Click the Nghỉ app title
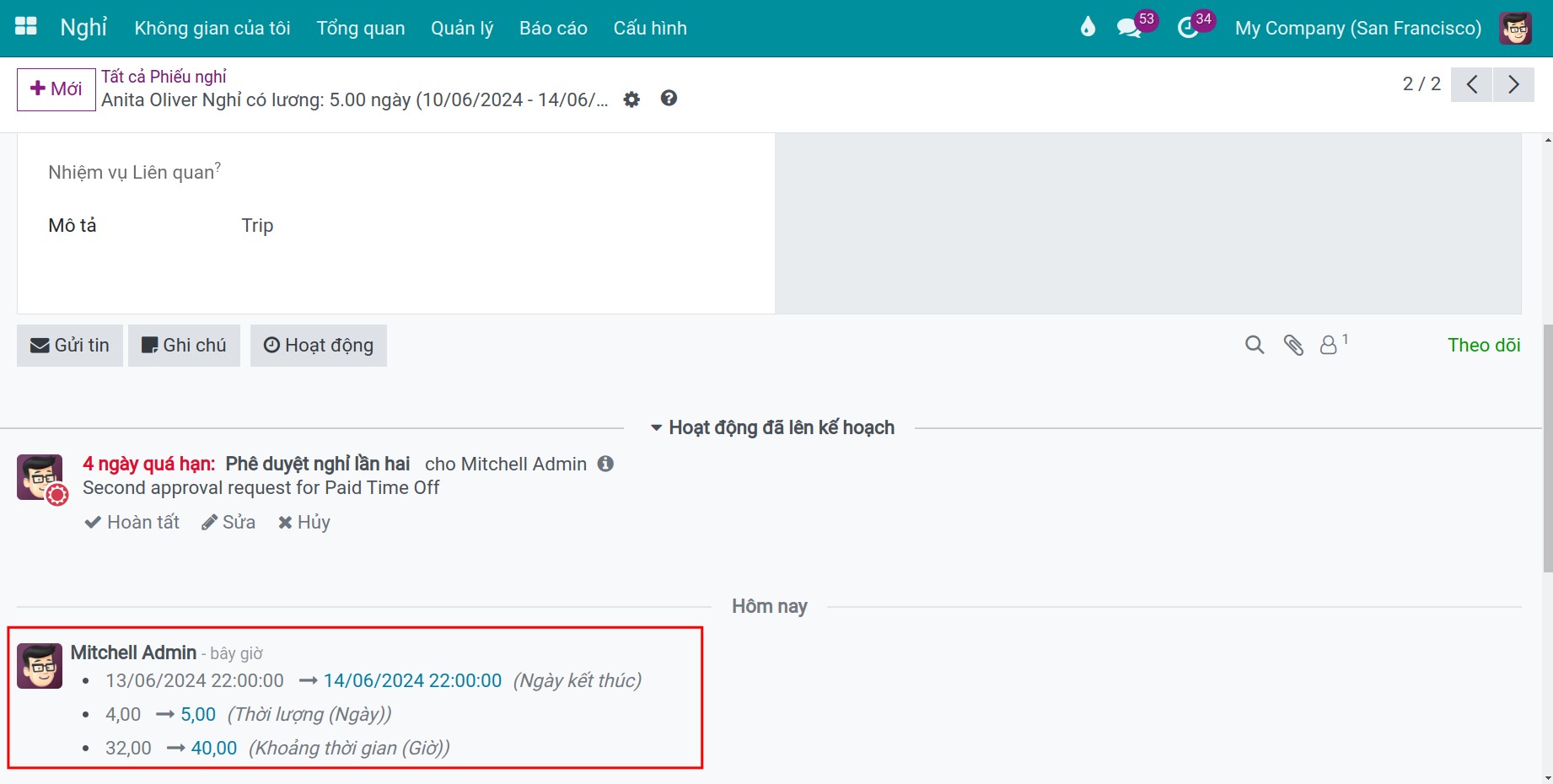1553x784 pixels. 83,27
